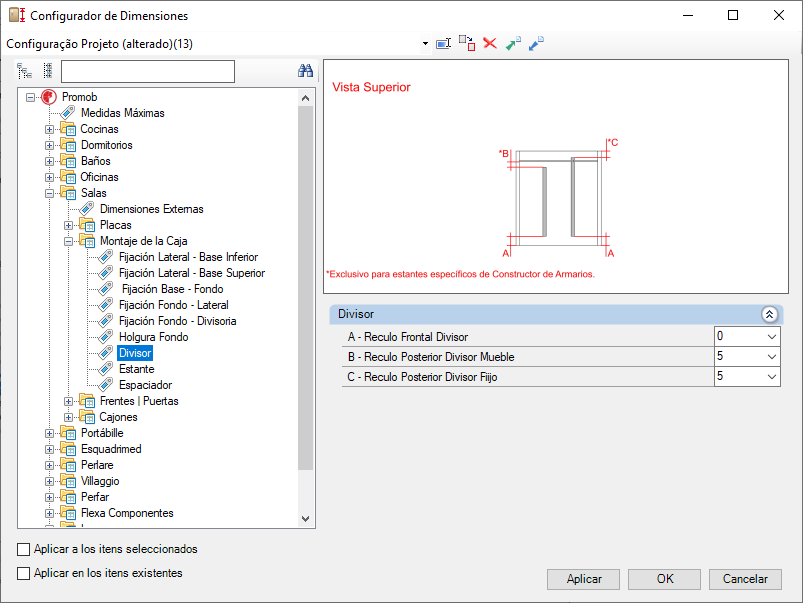Click the Promob root globe icon
803x603 pixels.
(x=49, y=97)
